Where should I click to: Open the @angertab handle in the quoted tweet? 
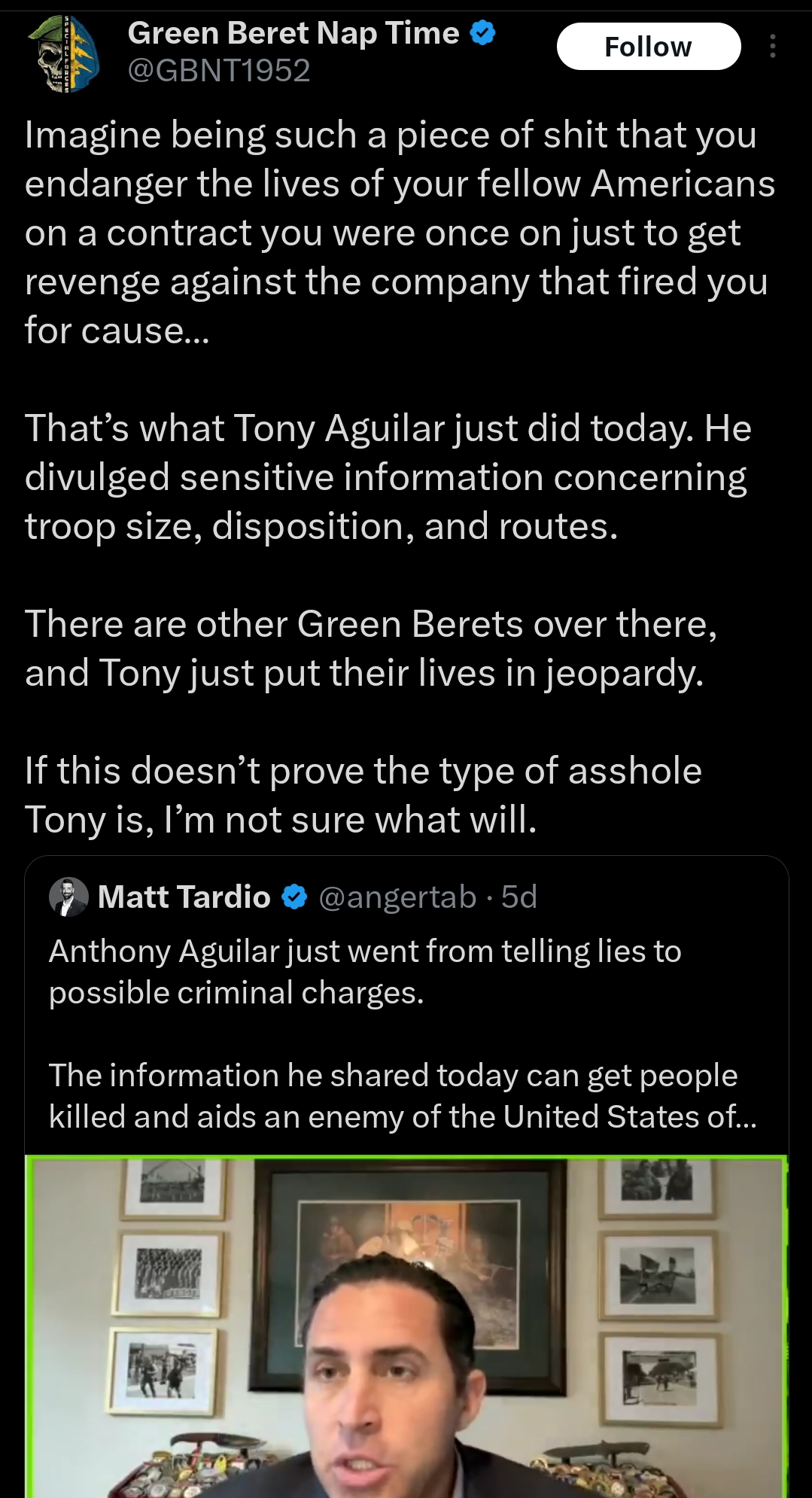(x=397, y=897)
